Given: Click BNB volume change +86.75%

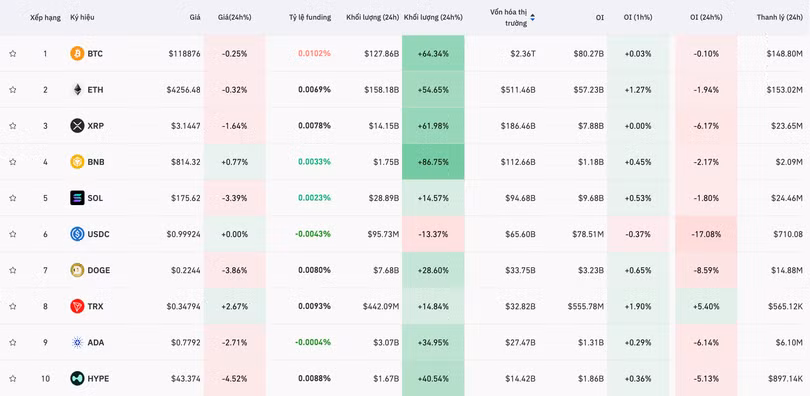Looking at the screenshot, I should click(x=433, y=162).
